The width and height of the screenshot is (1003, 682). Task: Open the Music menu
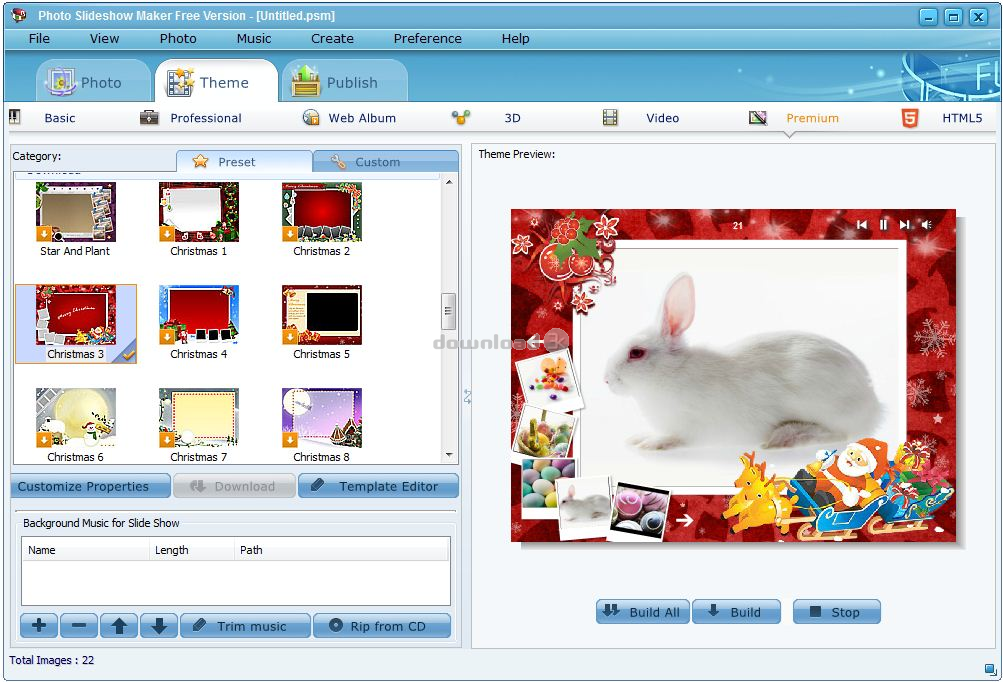point(254,38)
